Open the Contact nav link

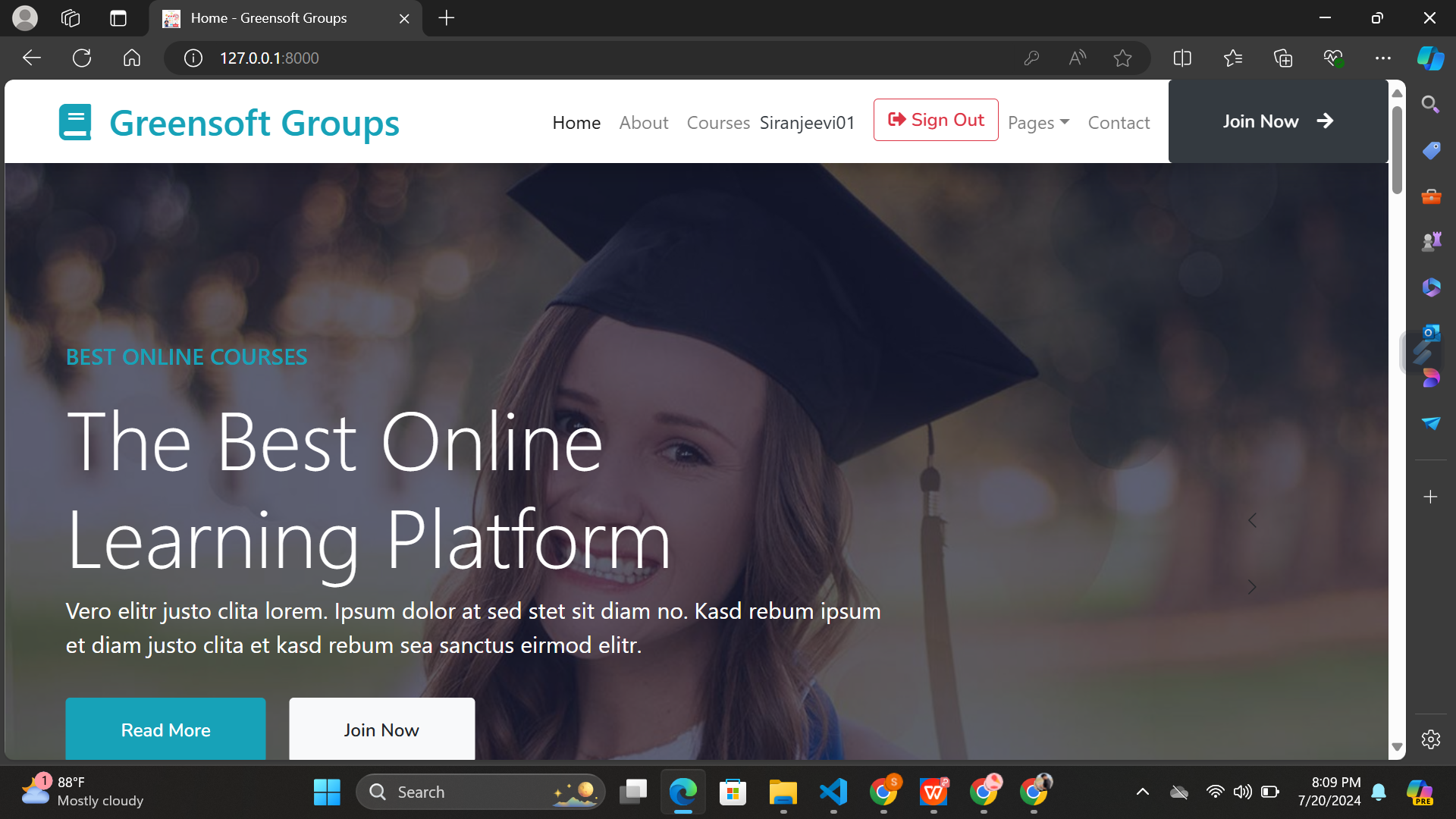[x=1119, y=123]
